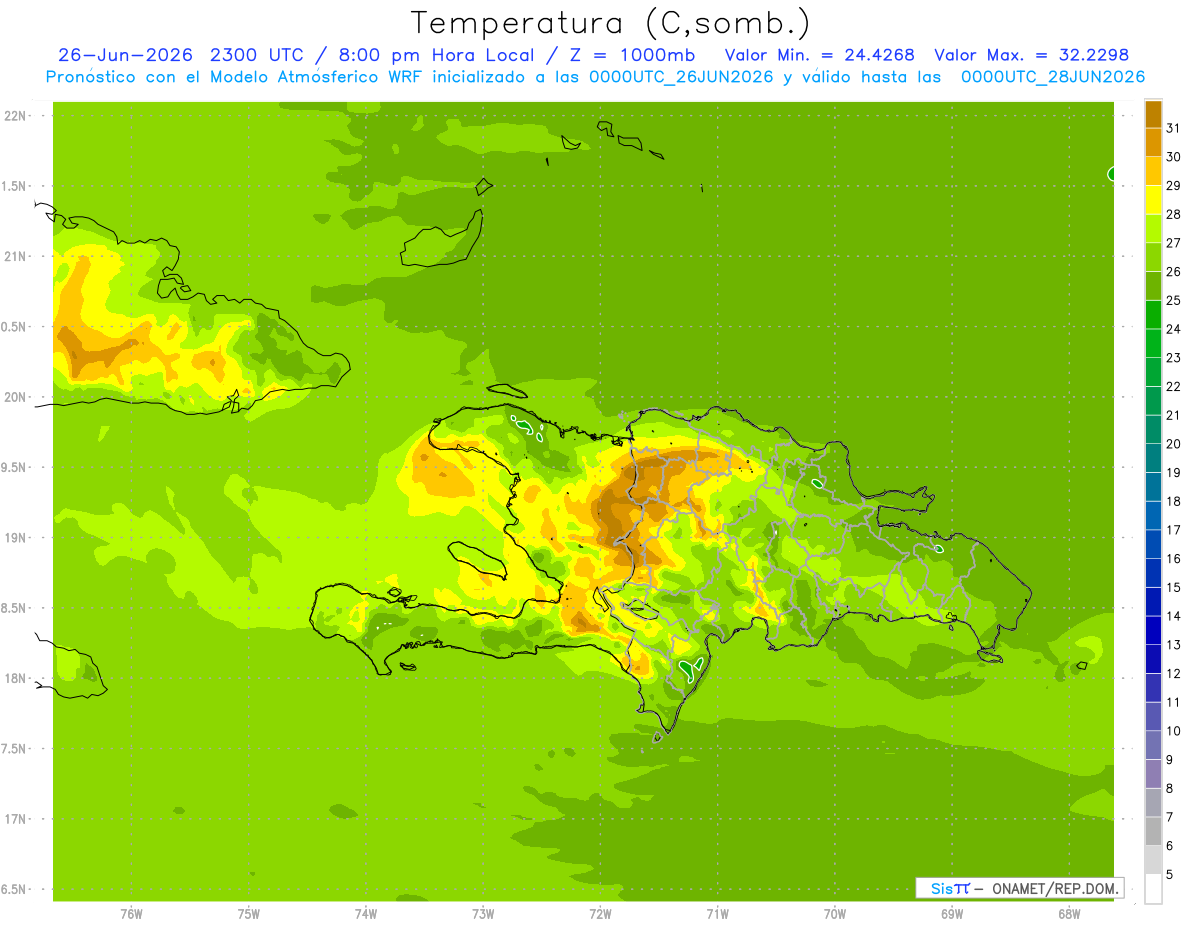Click the amber swatch between 29 and 30
This screenshot has width=1200, height=927.
click(x=1153, y=171)
